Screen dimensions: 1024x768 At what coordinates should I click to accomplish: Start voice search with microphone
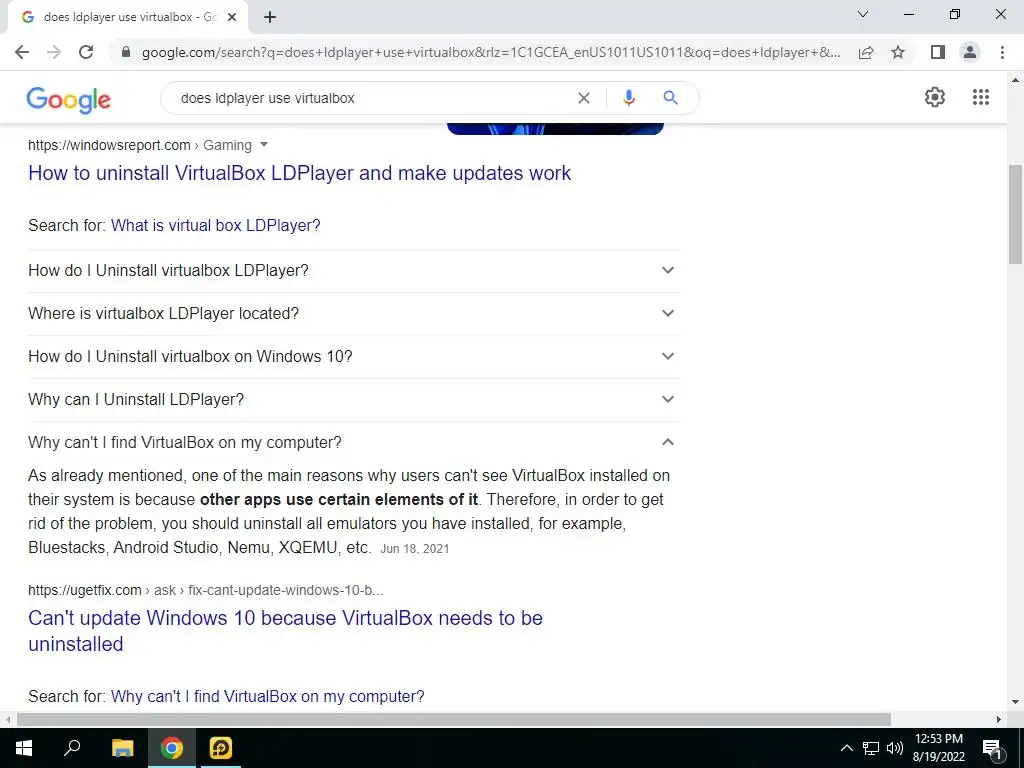[x=628, y=98]
